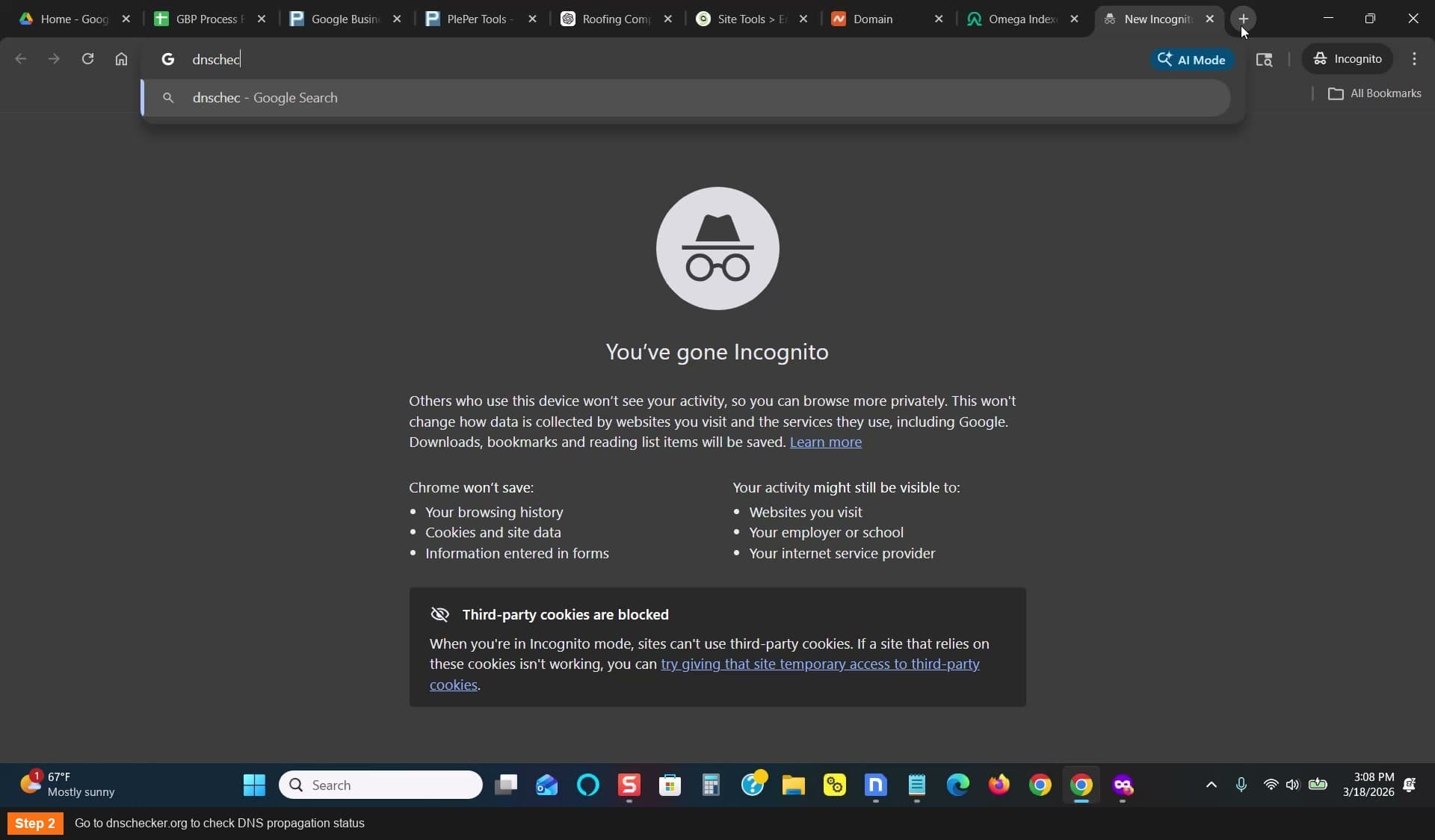Open the Home page icon
The height and width of the screenshot is (840, 1435).
click(121, 59)
